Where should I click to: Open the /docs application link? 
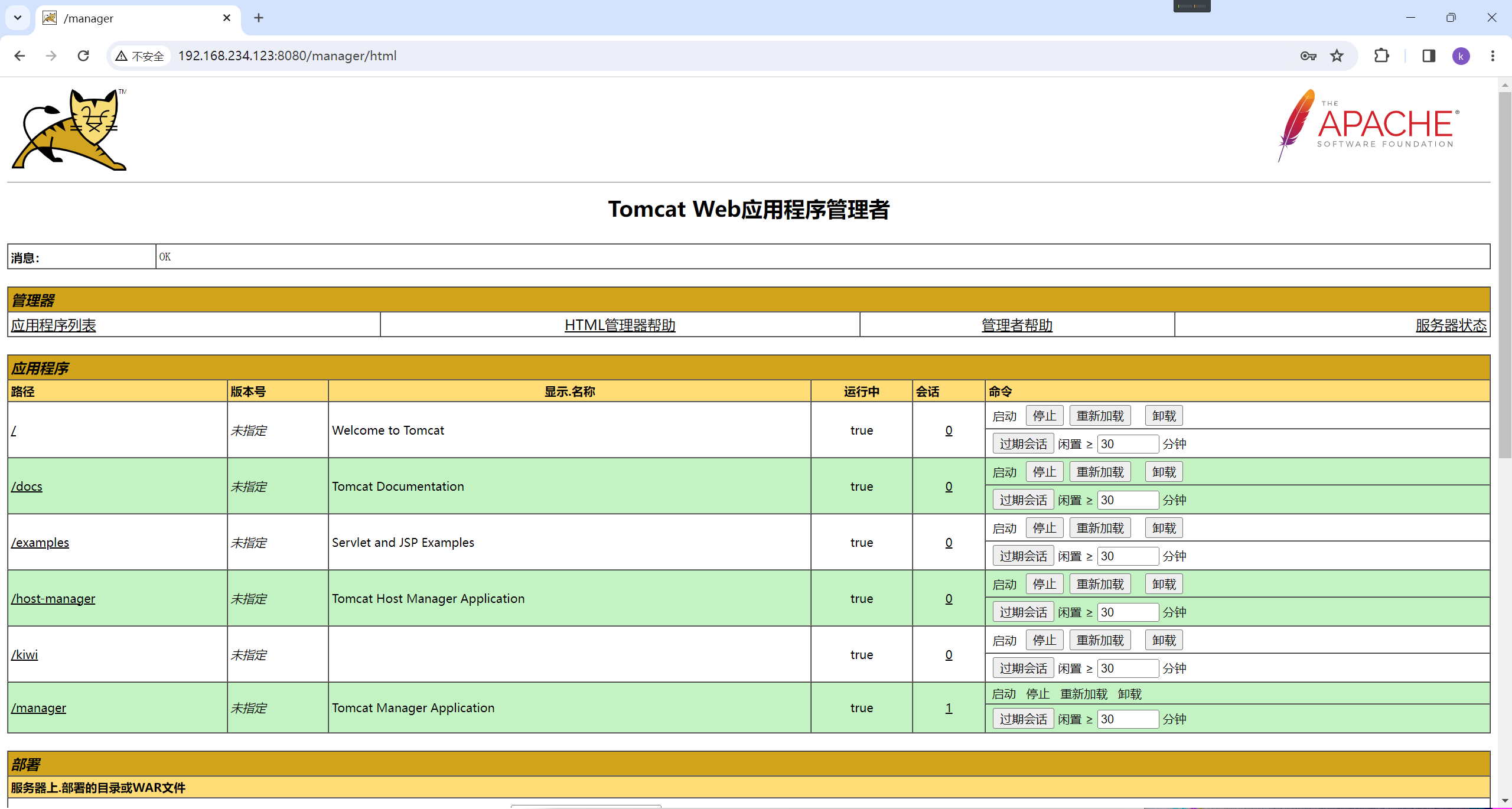(27, 487)
